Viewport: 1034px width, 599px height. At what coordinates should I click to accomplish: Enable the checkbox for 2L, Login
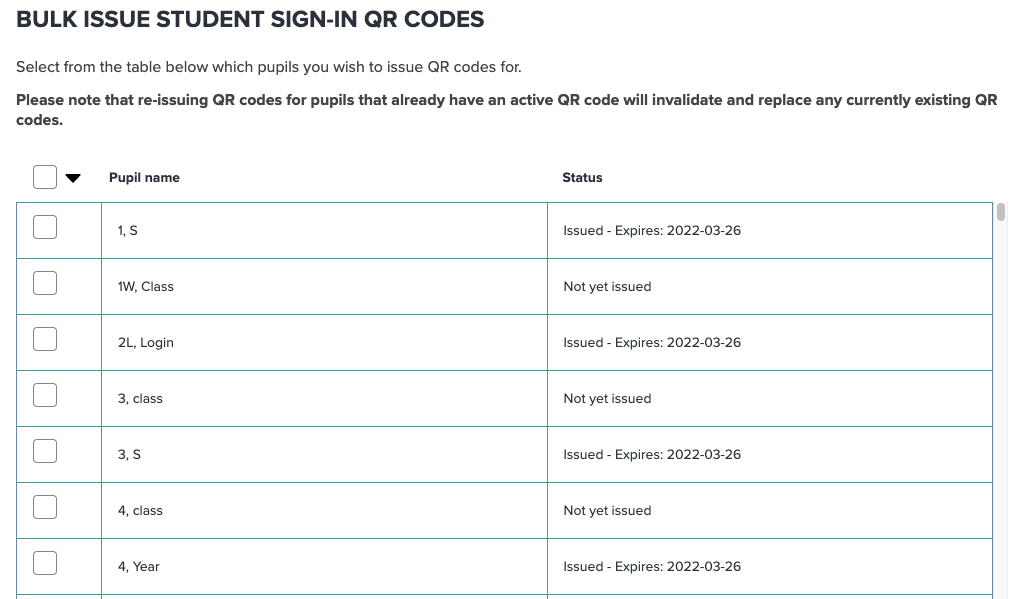tap(44, 338)
